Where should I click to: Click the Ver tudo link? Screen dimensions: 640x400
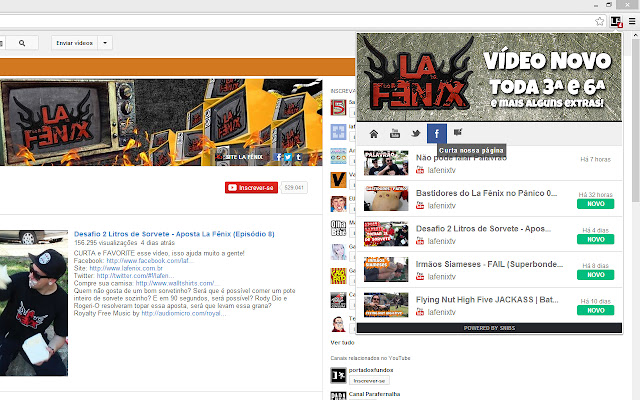pyautogui.click(x=342, y=342)
